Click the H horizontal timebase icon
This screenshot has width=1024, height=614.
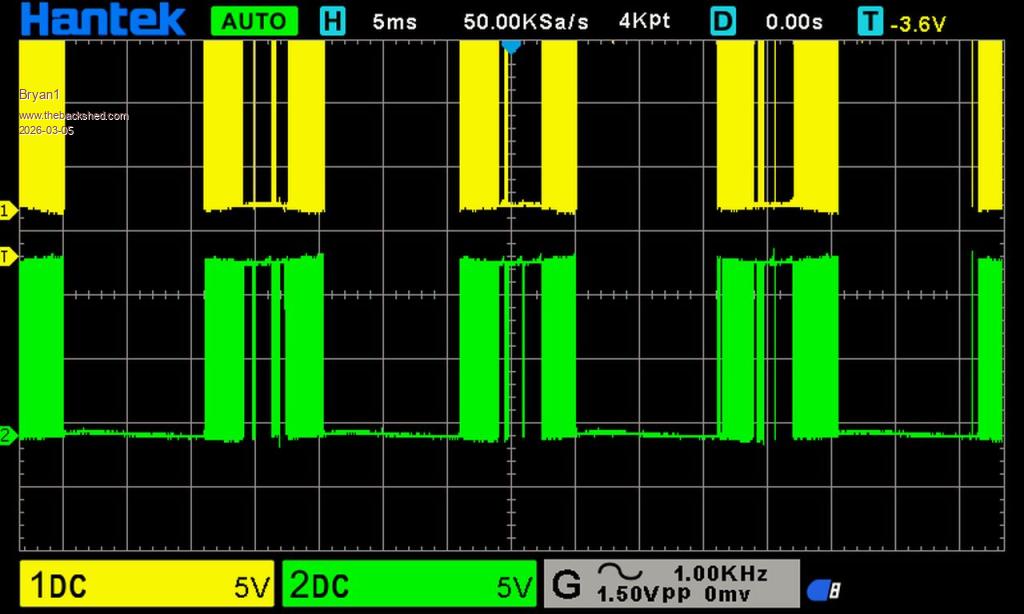click(x=332, y=21)
